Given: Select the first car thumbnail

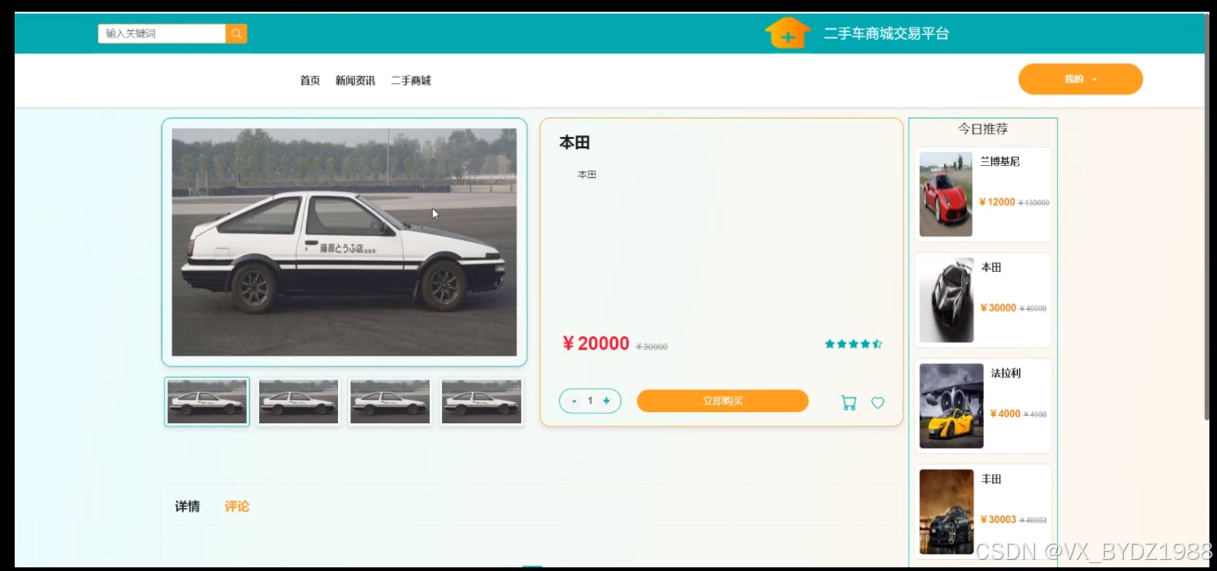Looking at the screenshot, I should click(207, 402).
